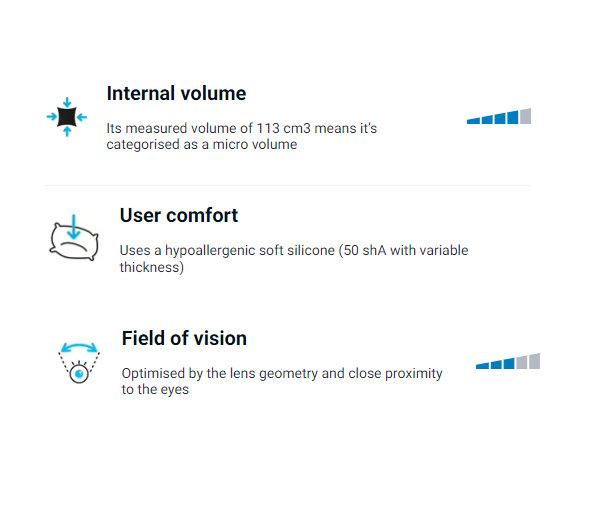Viewport: 611px width, 532px height.
Task: Click the last grey bar of Field of vision rating
Action: pos(535,360)
